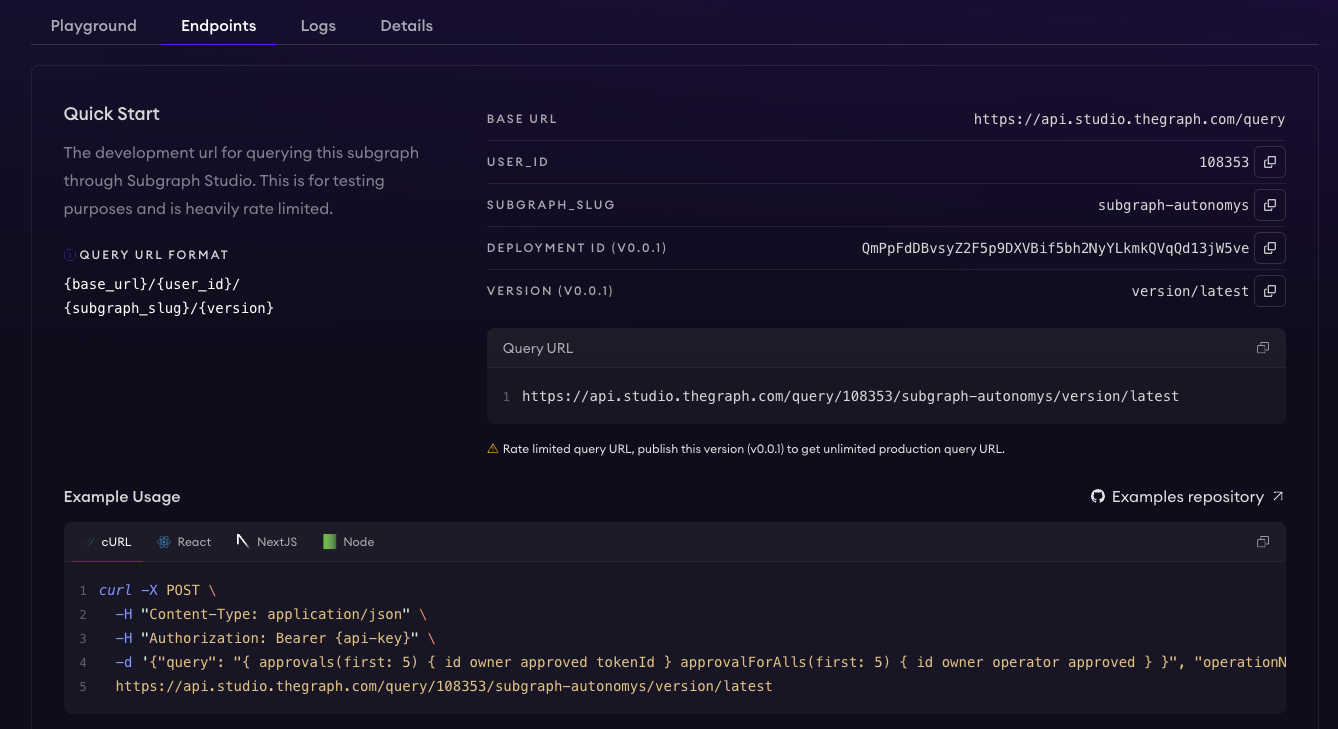
Task: Click the rate limit warning icon
Action: [493, 449]
